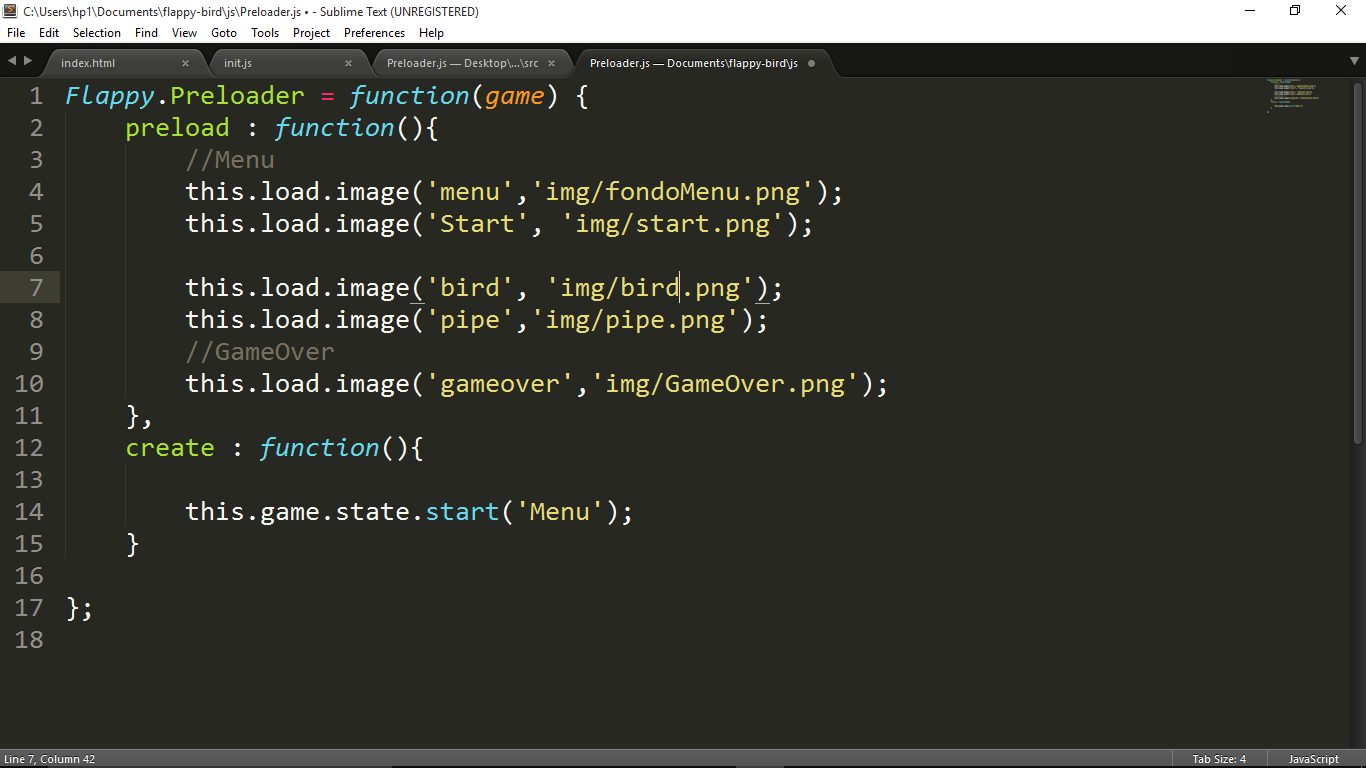Open the Edit menu

pos(49,33)
